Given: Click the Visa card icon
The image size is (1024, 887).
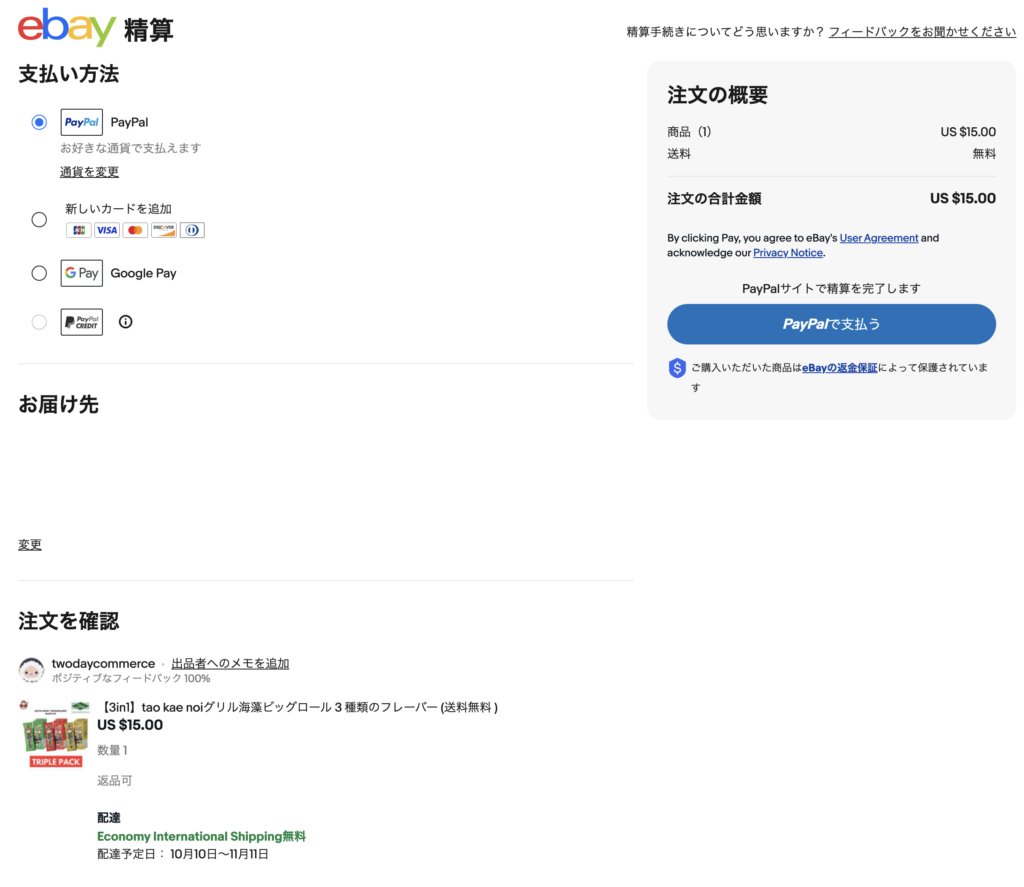Looking at the screenshot, I should click(x=107, y=230).
